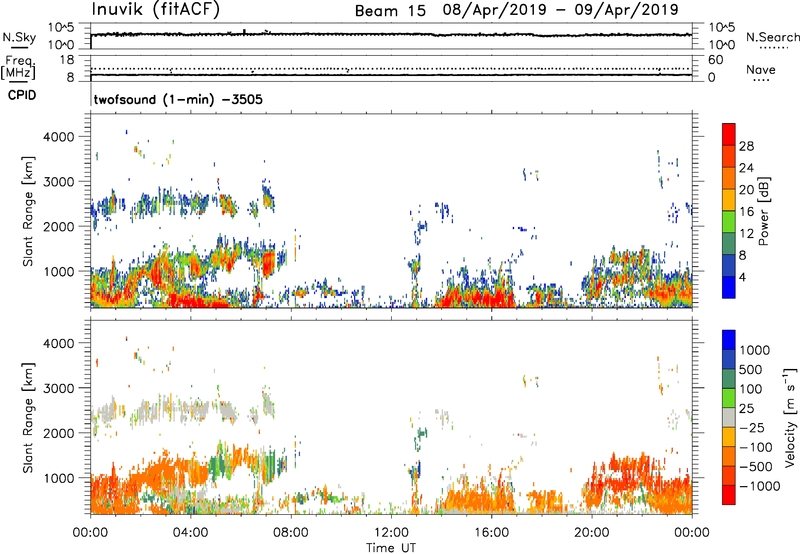Image resolution: width=800 pixels, height=554 pixels.
Task: Click the 'CPID' label
Action: (x=22, y=95)
